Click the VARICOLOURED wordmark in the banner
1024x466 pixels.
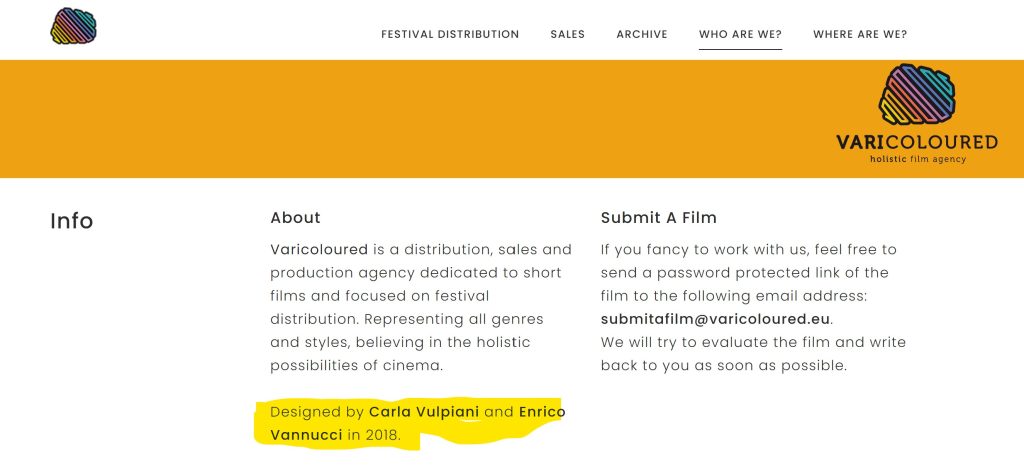tap(916, 142)
